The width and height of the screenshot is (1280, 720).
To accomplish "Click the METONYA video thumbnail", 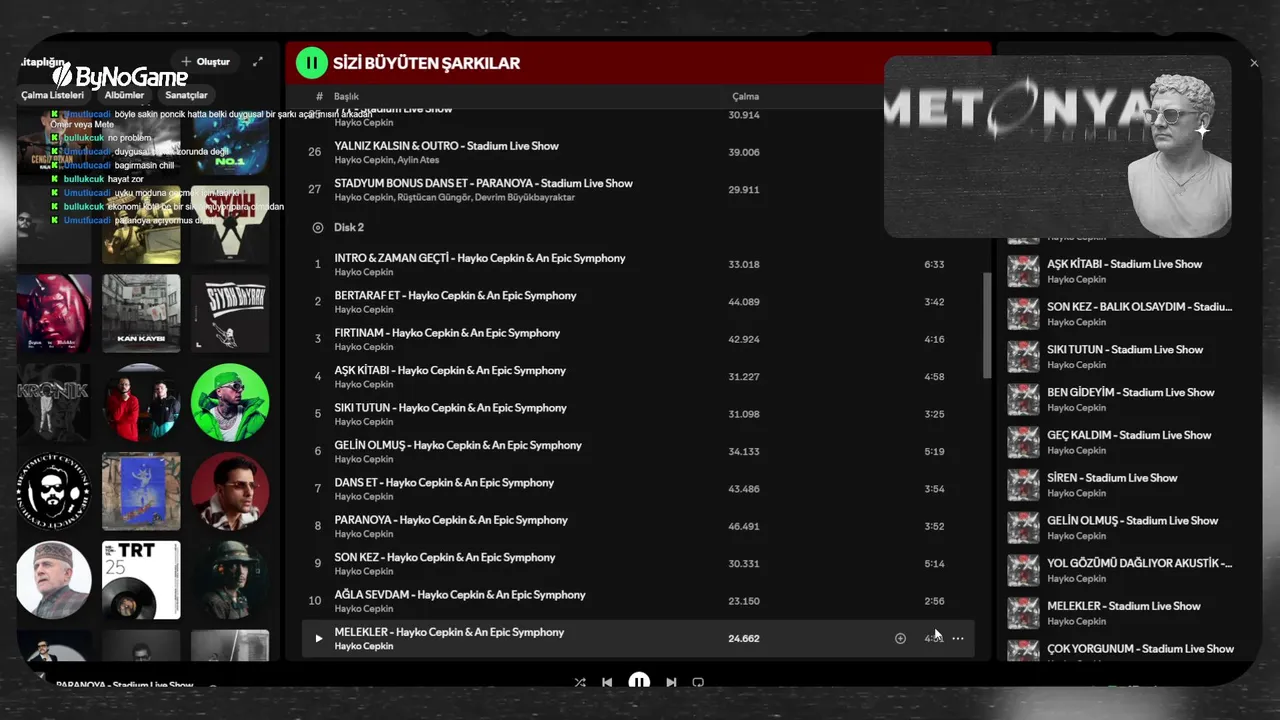I will click(x=1058, y=147).
